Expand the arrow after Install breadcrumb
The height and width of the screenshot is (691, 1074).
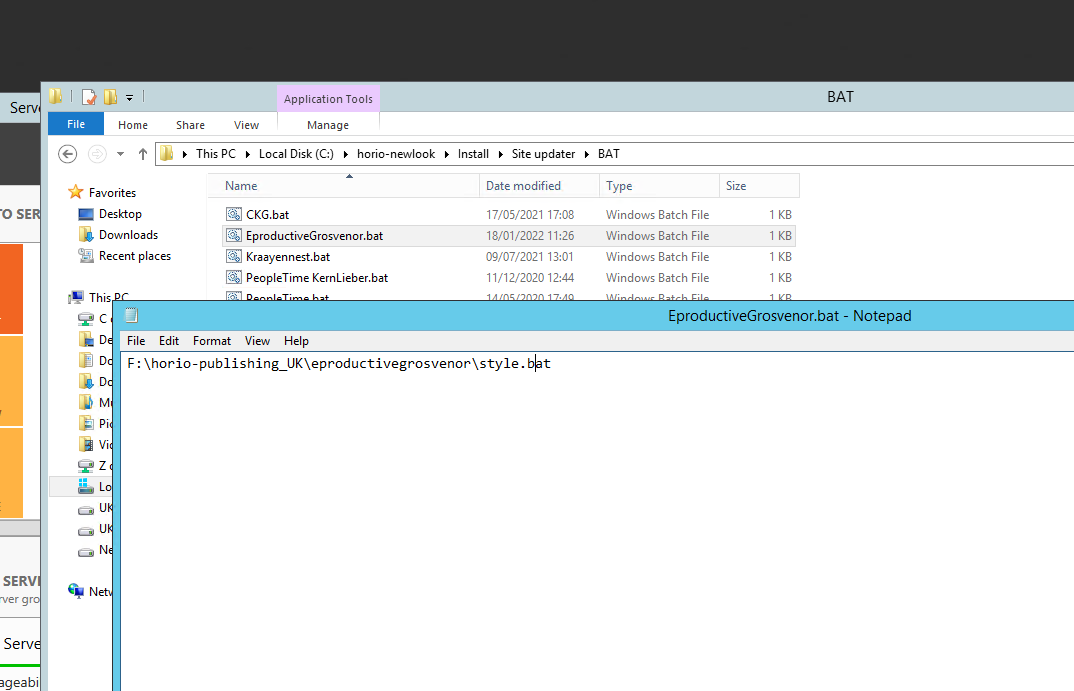pos(501,154)
